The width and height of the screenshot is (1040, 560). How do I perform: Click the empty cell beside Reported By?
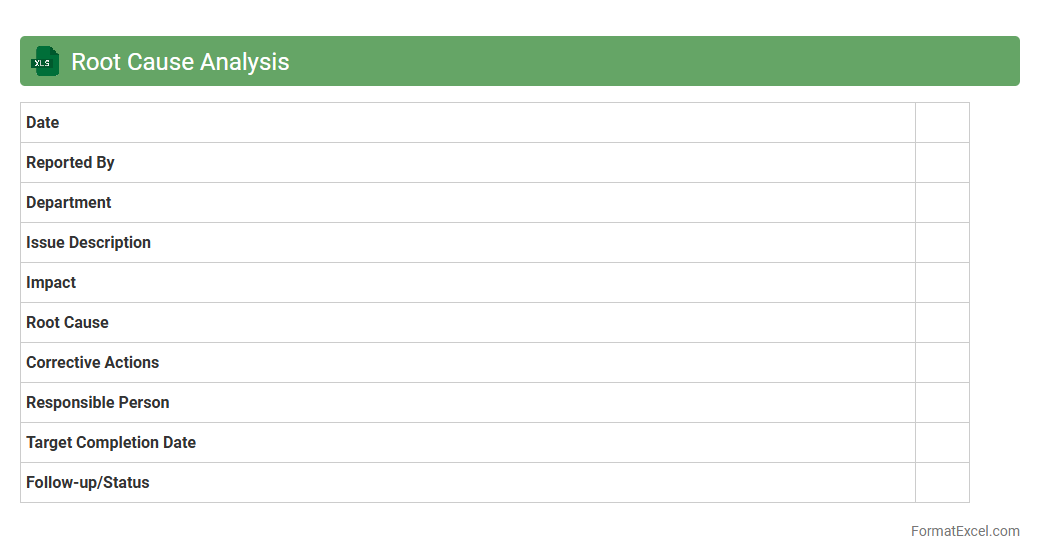coord(942,163)
